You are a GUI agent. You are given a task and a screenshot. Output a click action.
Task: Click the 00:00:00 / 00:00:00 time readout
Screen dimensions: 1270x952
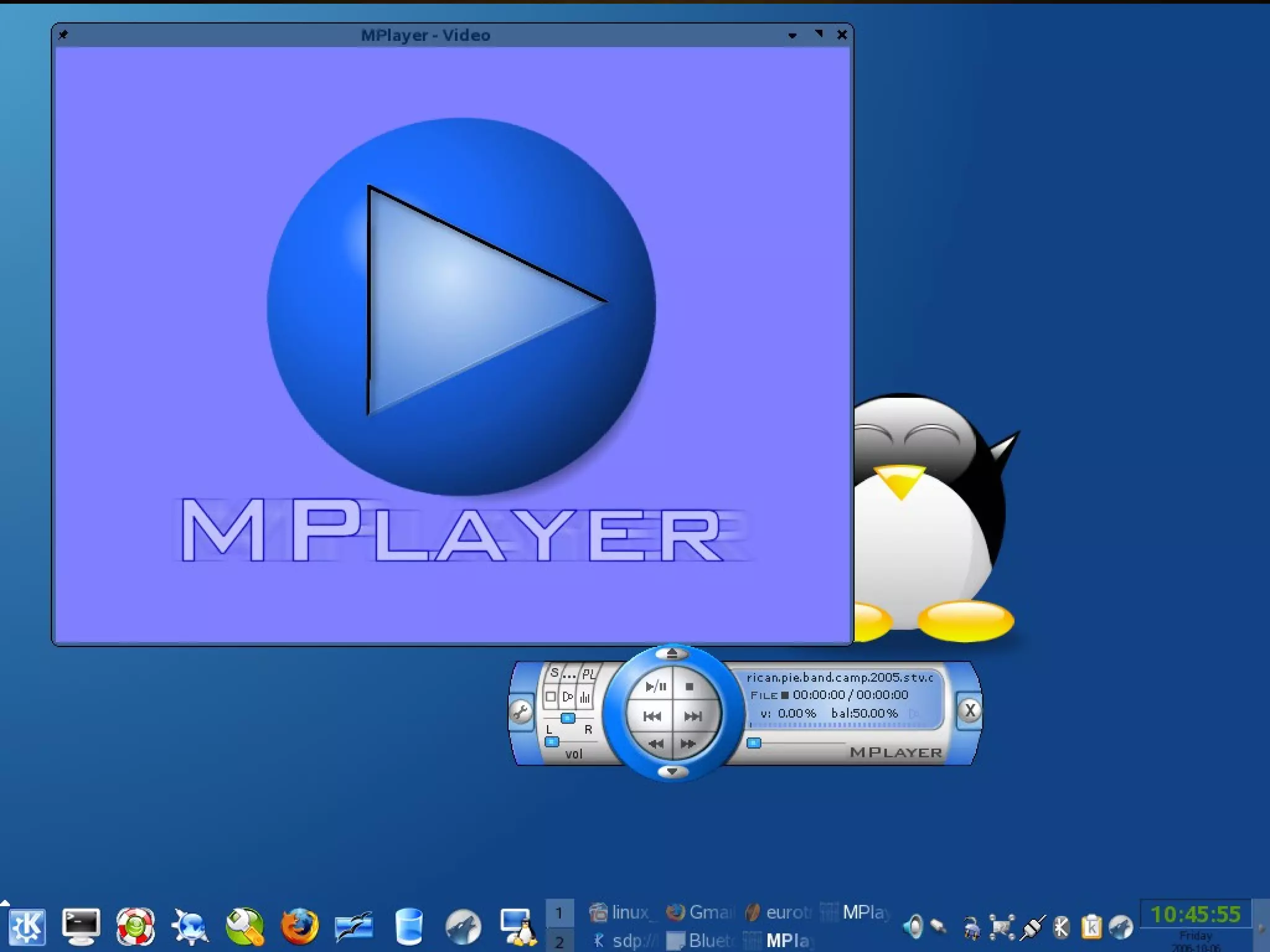(x=850, y=695)
